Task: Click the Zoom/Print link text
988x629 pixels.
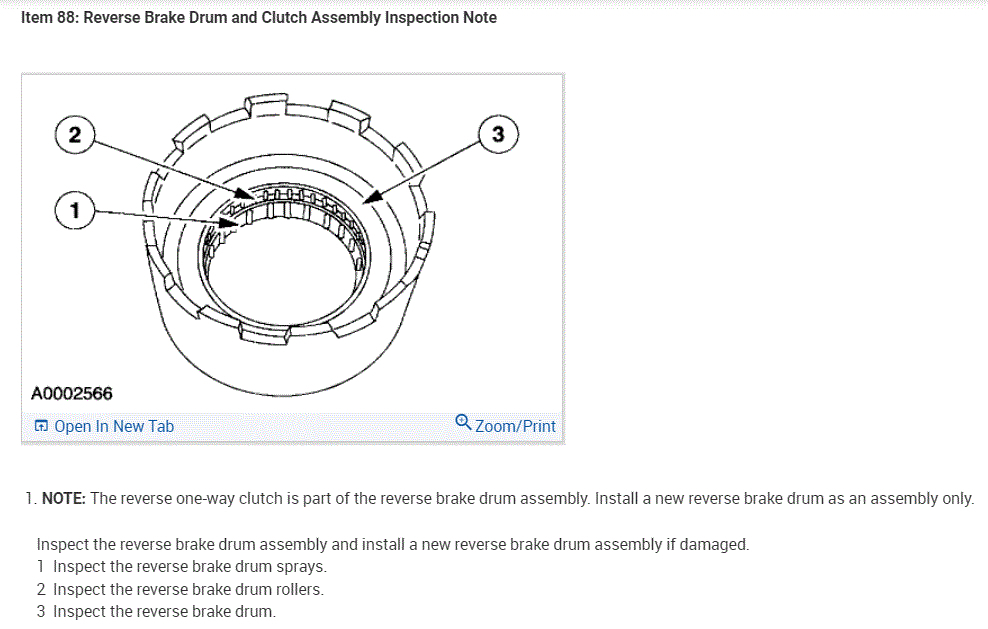Action: coord(515,426)
